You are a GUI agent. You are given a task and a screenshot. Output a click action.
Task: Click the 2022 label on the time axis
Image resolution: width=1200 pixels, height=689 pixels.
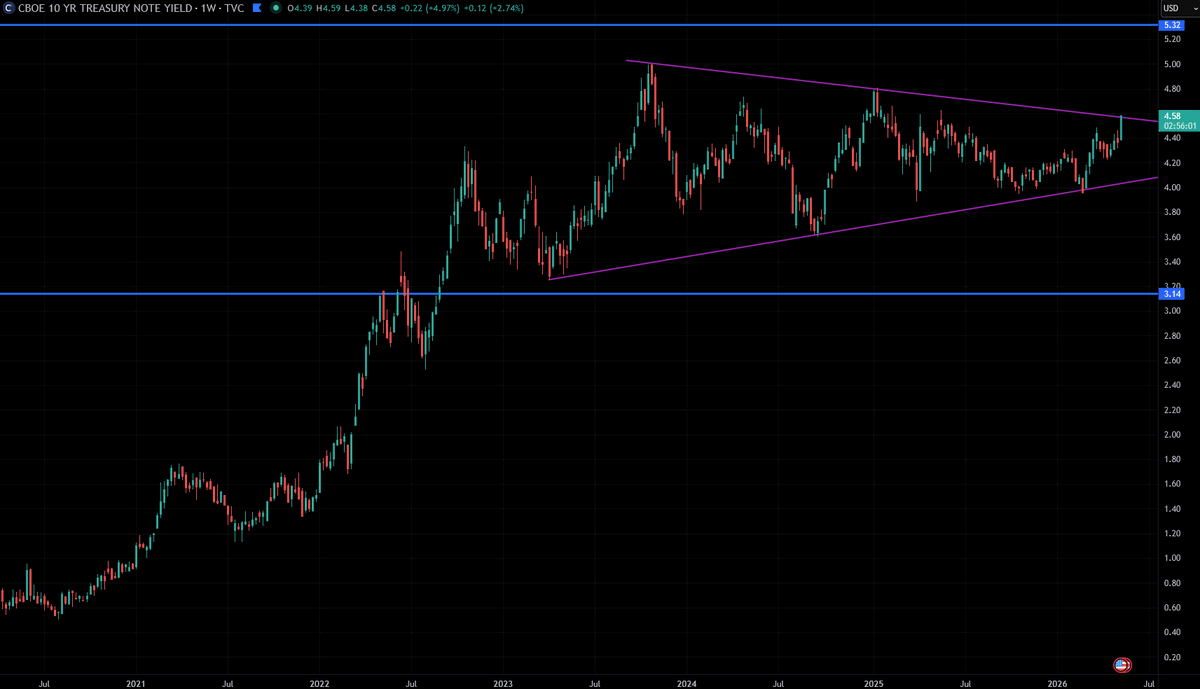coord(319,684)
